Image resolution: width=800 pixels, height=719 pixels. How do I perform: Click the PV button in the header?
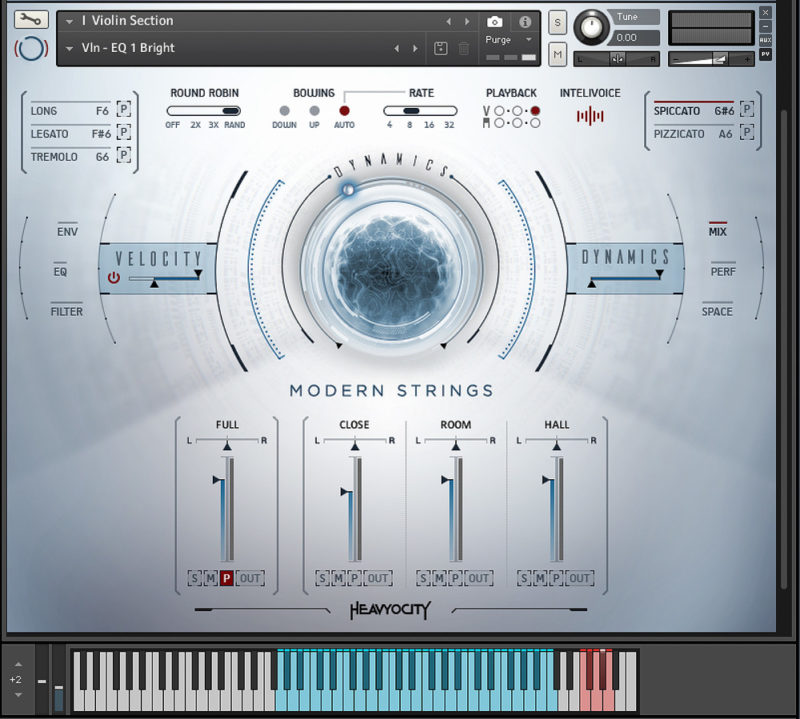coord(765,53)
